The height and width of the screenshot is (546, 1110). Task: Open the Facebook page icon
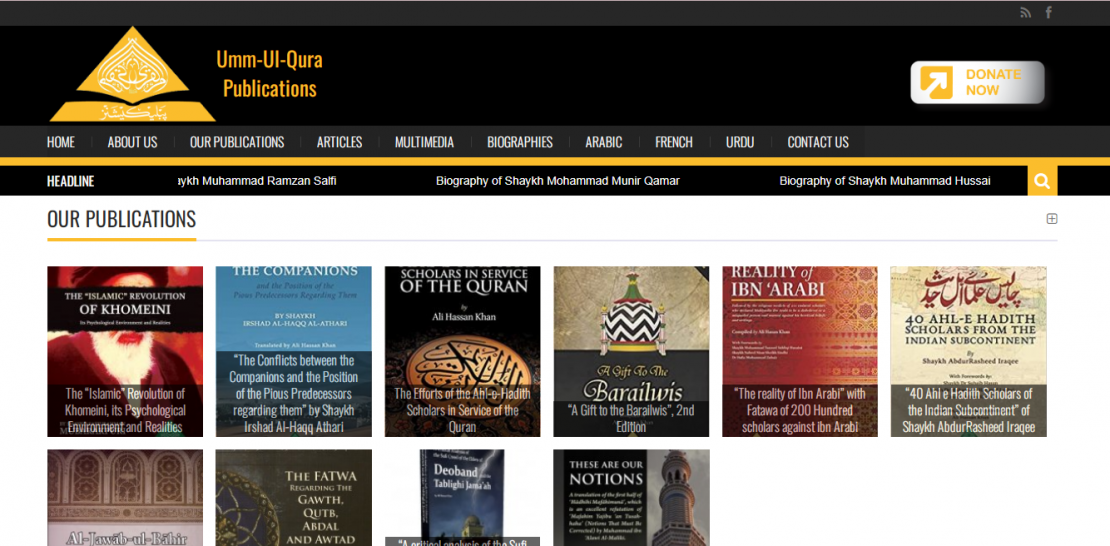coord(1049,13)
